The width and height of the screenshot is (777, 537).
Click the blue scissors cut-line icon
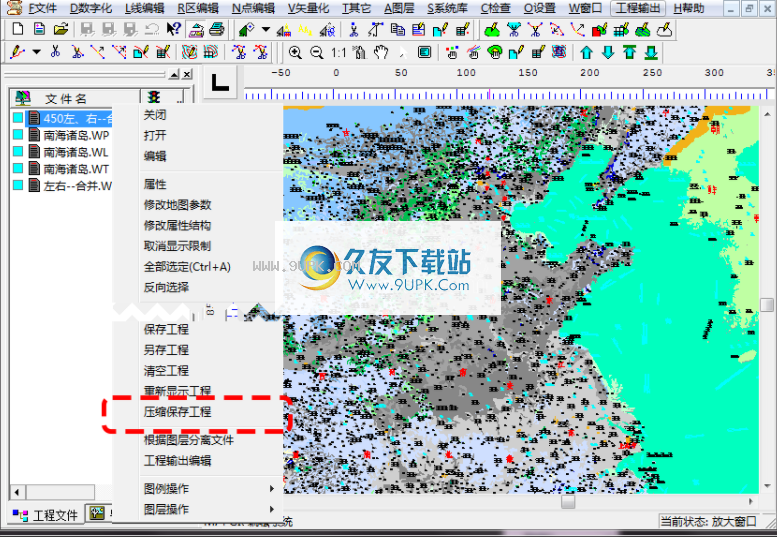[56, 52]
